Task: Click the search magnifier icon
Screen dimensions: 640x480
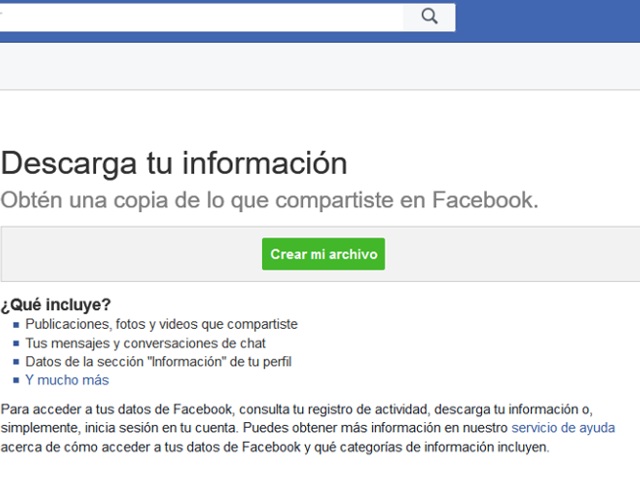Action: [429, 17]
